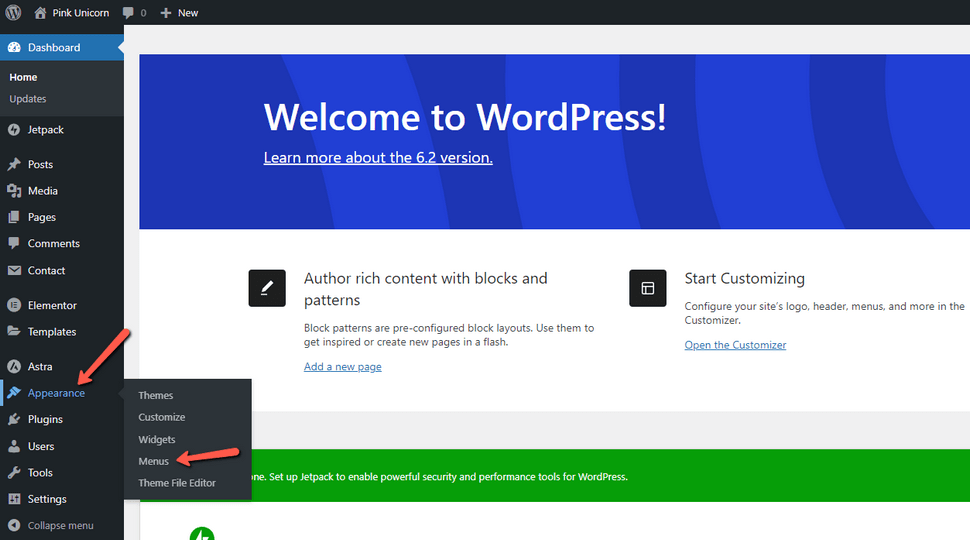Click the Users person icon

click(x=14, y=446)
